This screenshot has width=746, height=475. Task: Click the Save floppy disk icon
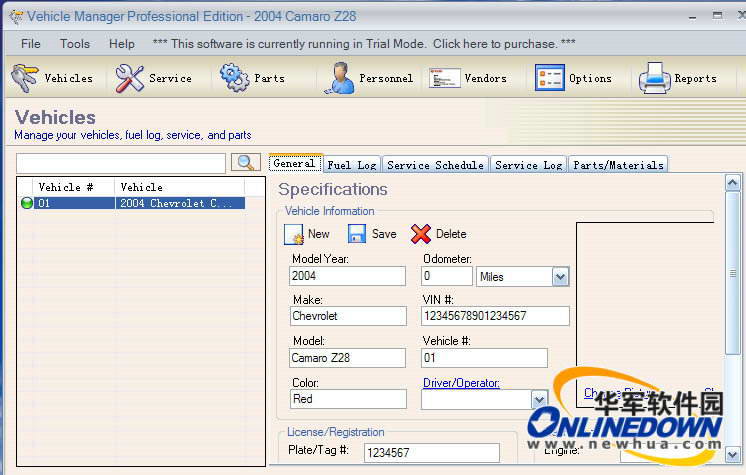click(357, 234)
